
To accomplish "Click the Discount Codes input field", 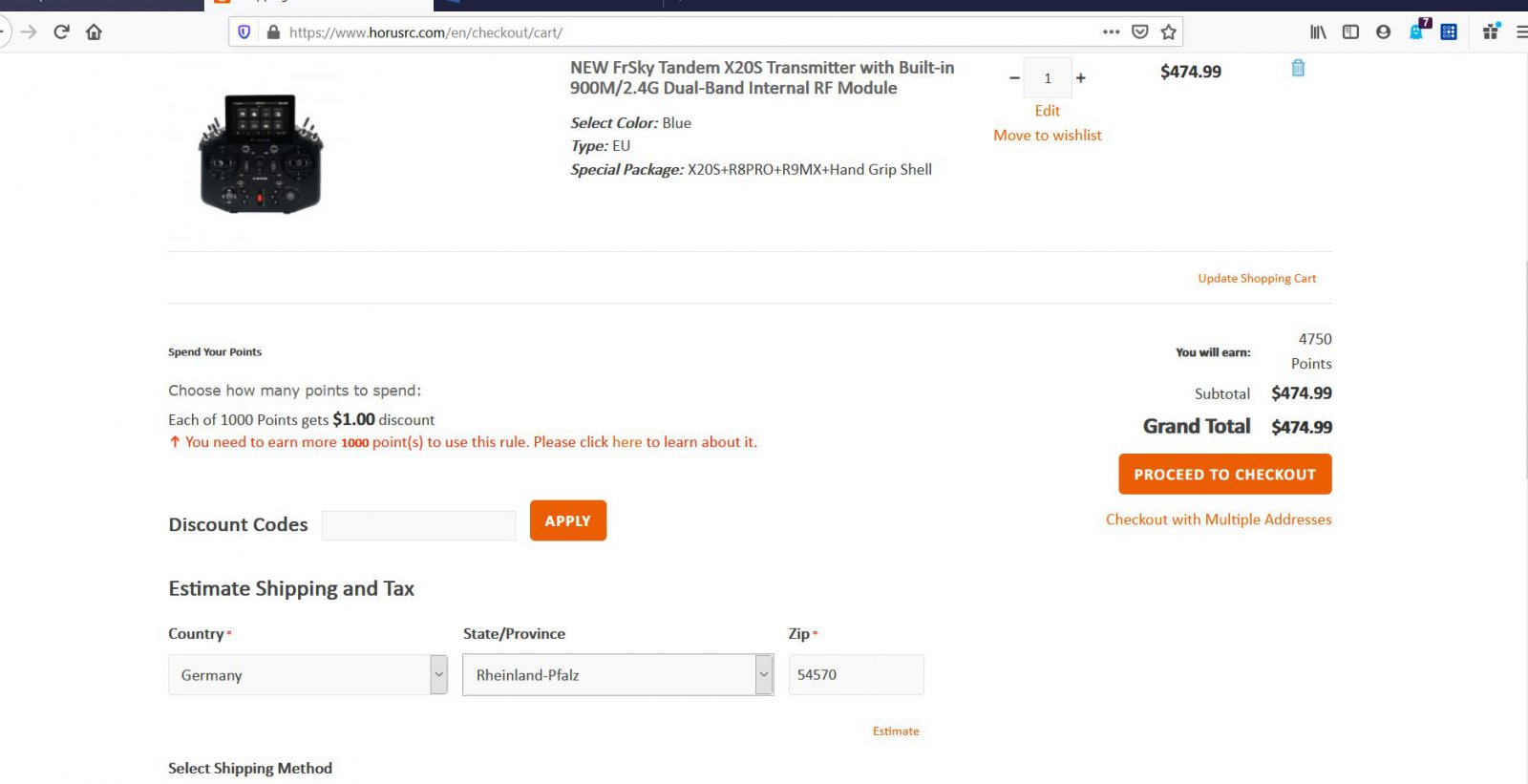I will pyautogui.click(x=418, y=525).
